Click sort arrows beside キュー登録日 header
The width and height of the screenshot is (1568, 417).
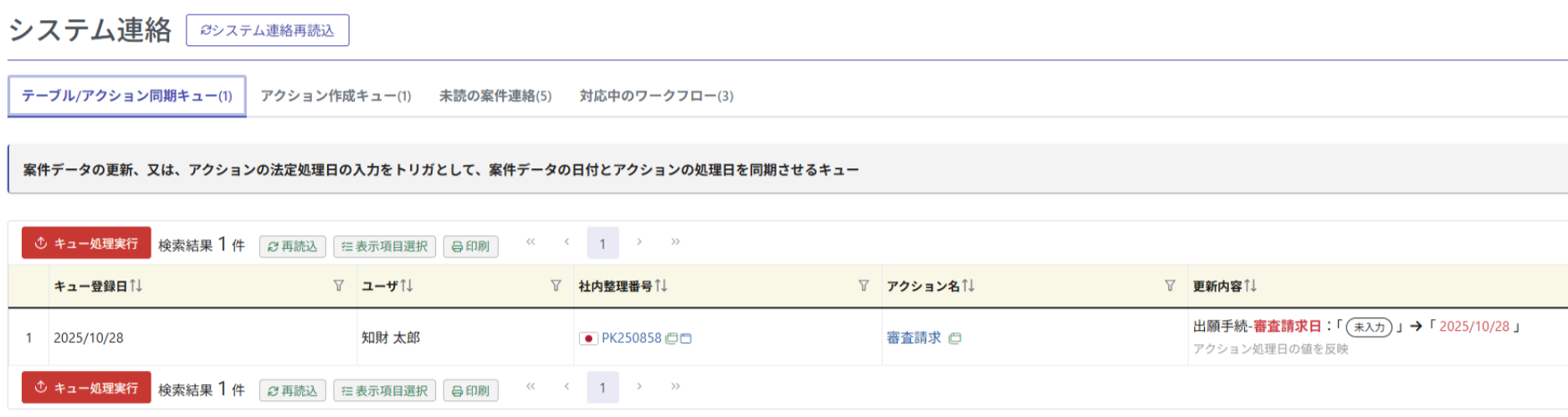(x=136, y=286)
